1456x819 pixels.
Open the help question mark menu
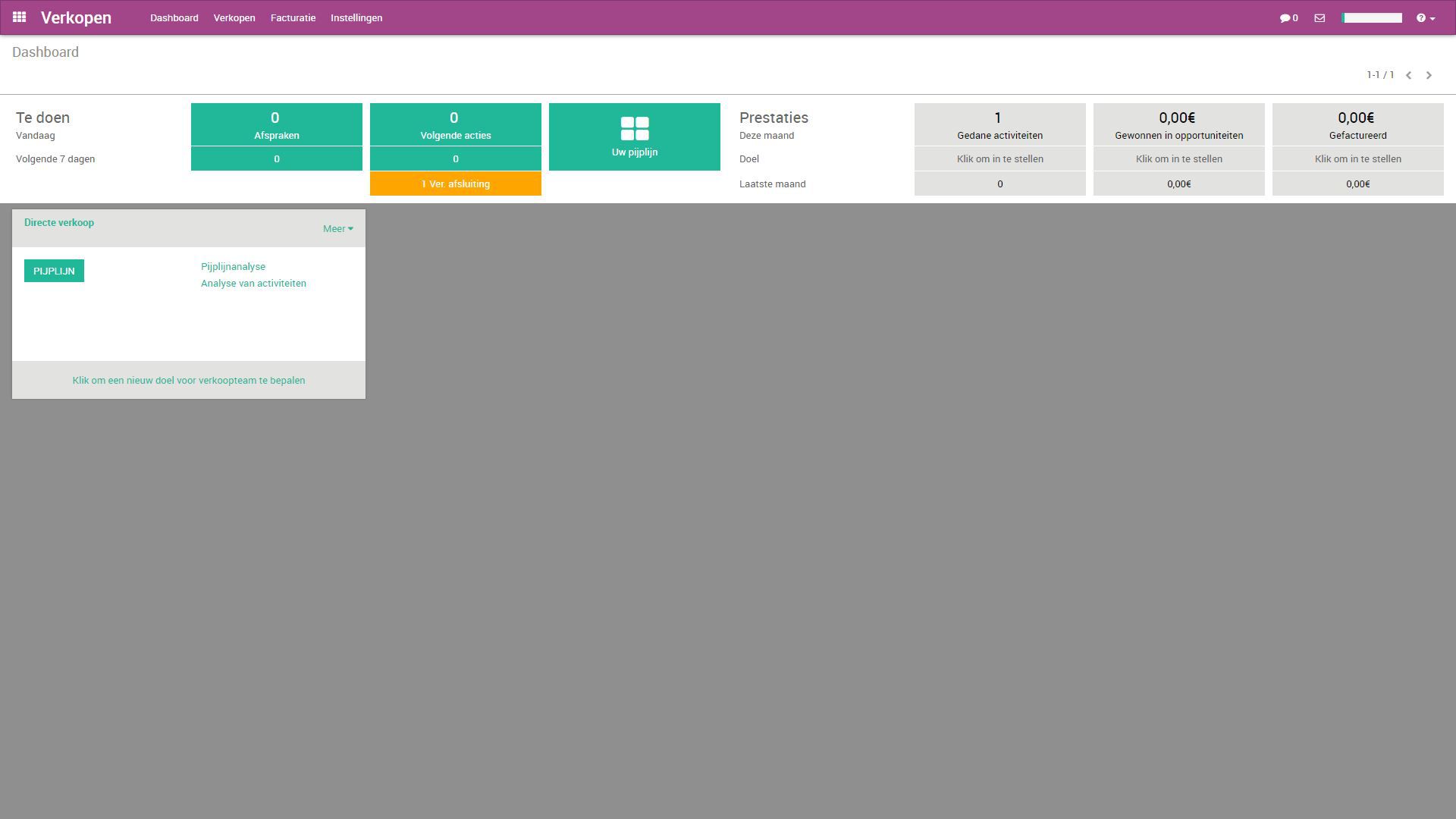[1423, 17]
